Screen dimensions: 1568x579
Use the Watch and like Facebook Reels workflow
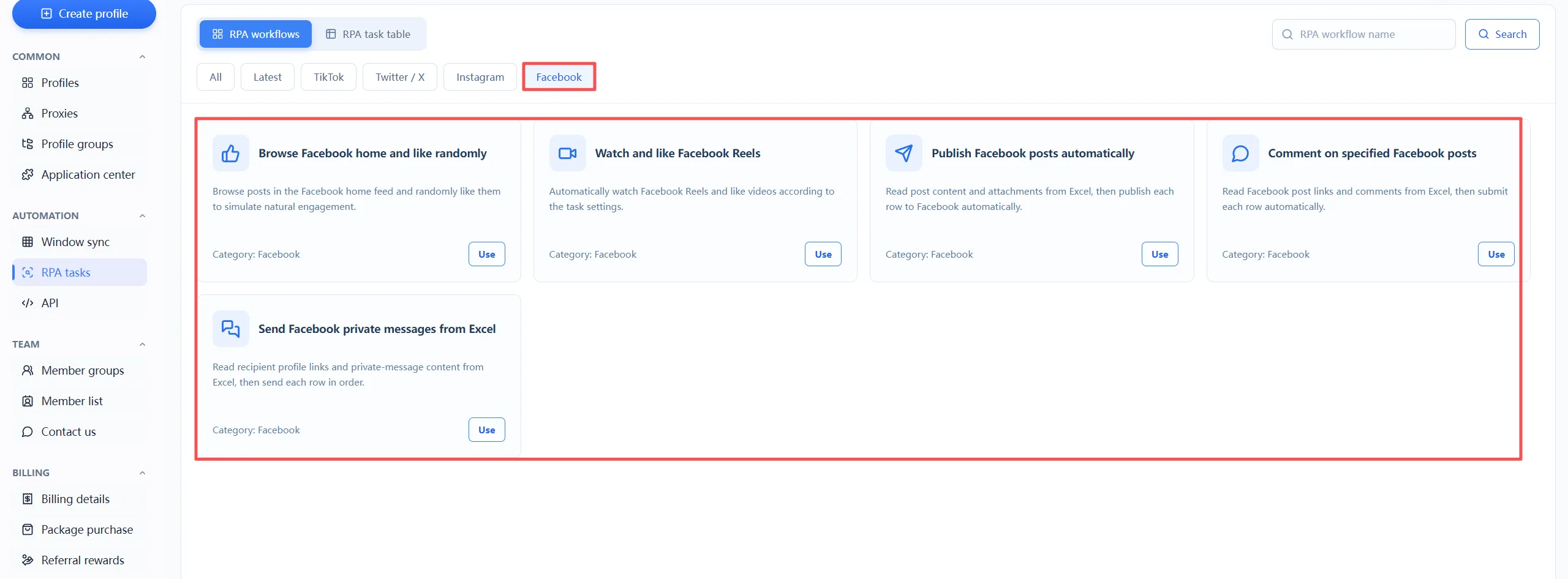[x=823, y=254]
